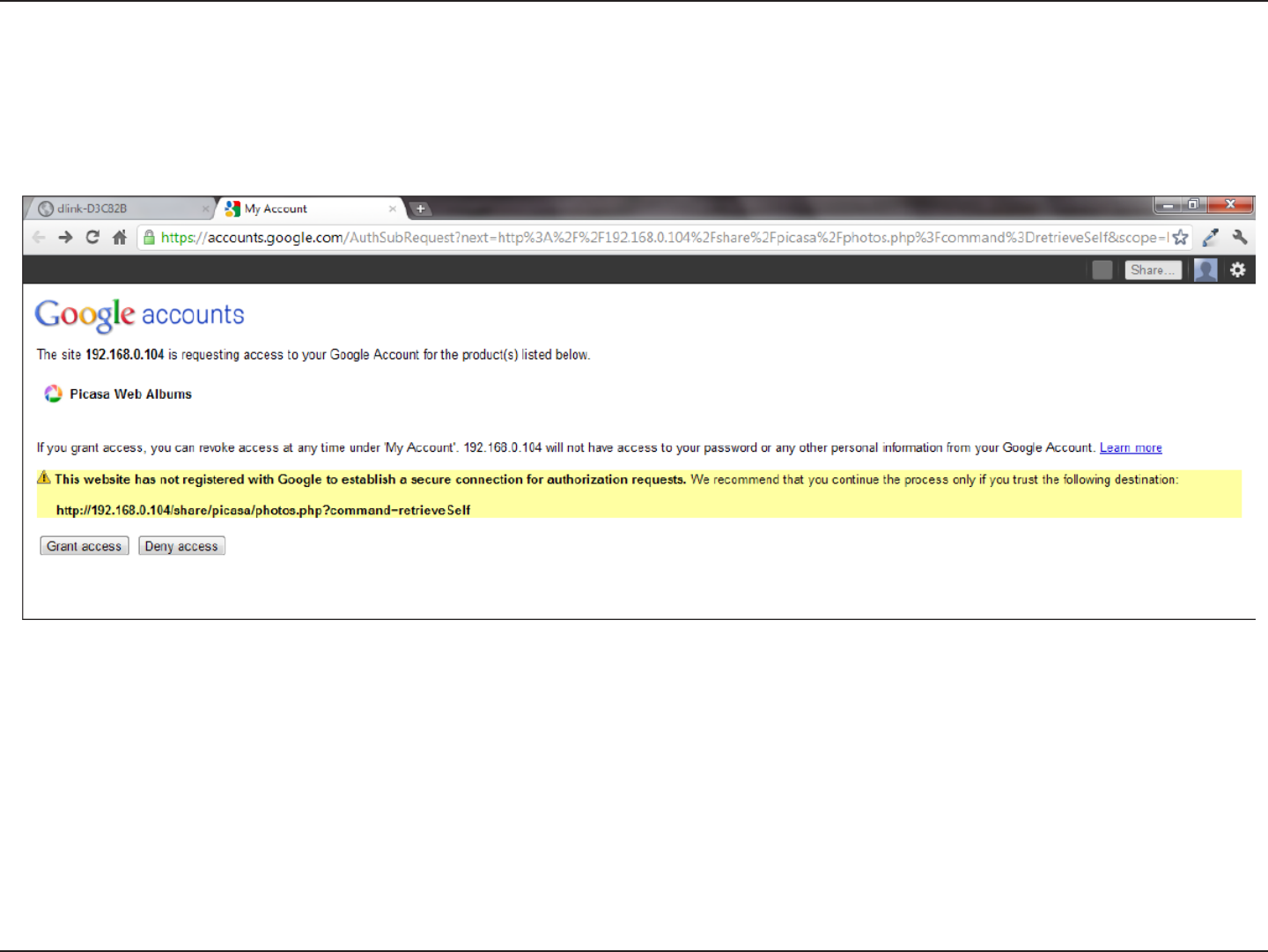Screen dimensions: 1268x952
Task: Close the Chrome window
Action: click(x=1230, y=205)
